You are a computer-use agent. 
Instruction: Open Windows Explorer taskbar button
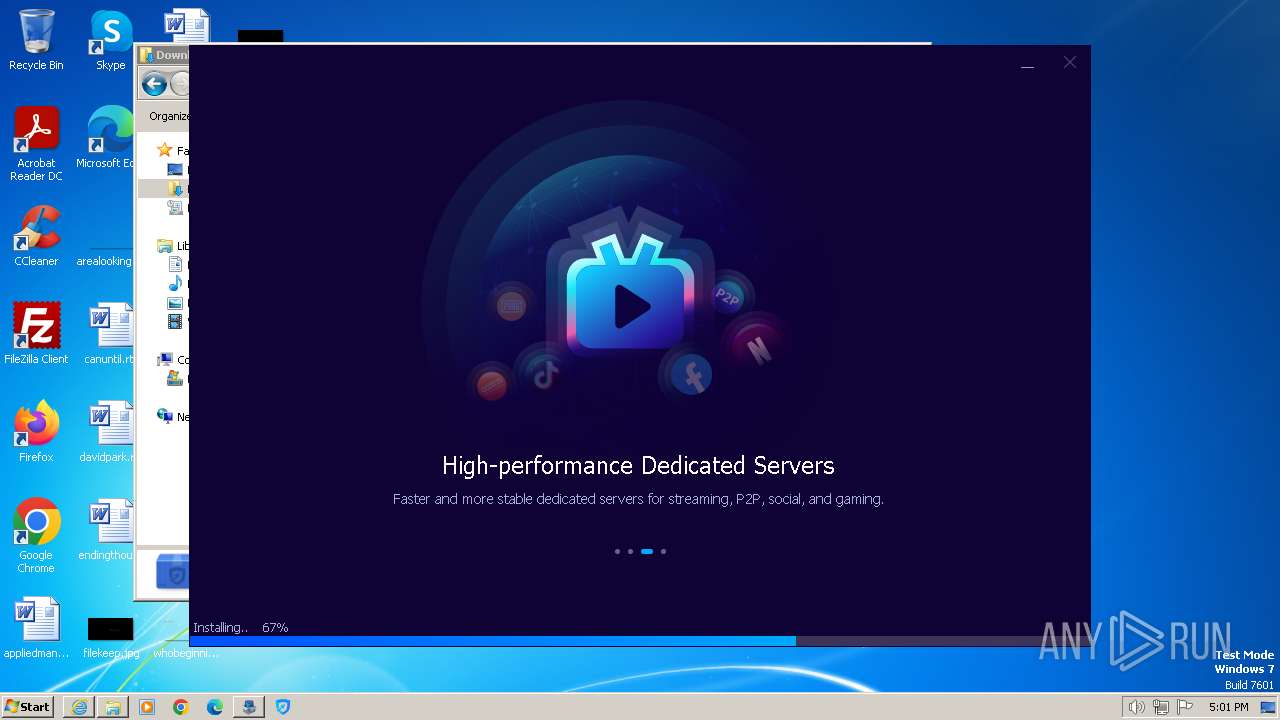113,707
